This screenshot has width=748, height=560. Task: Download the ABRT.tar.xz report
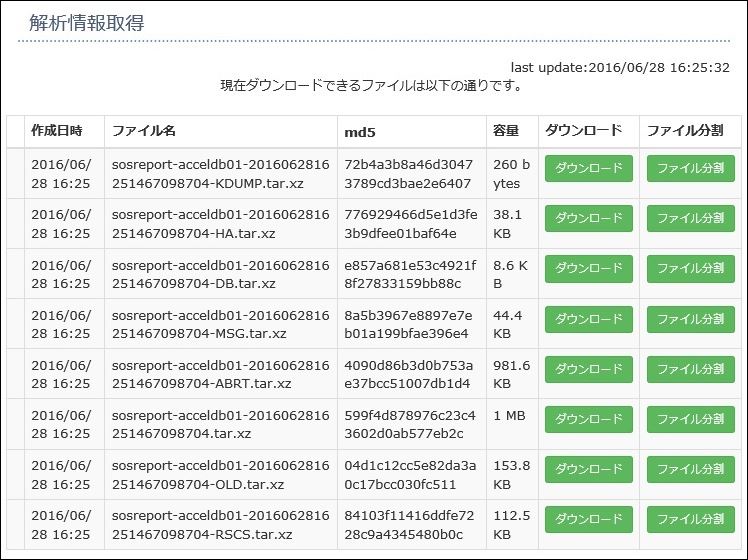589,369
